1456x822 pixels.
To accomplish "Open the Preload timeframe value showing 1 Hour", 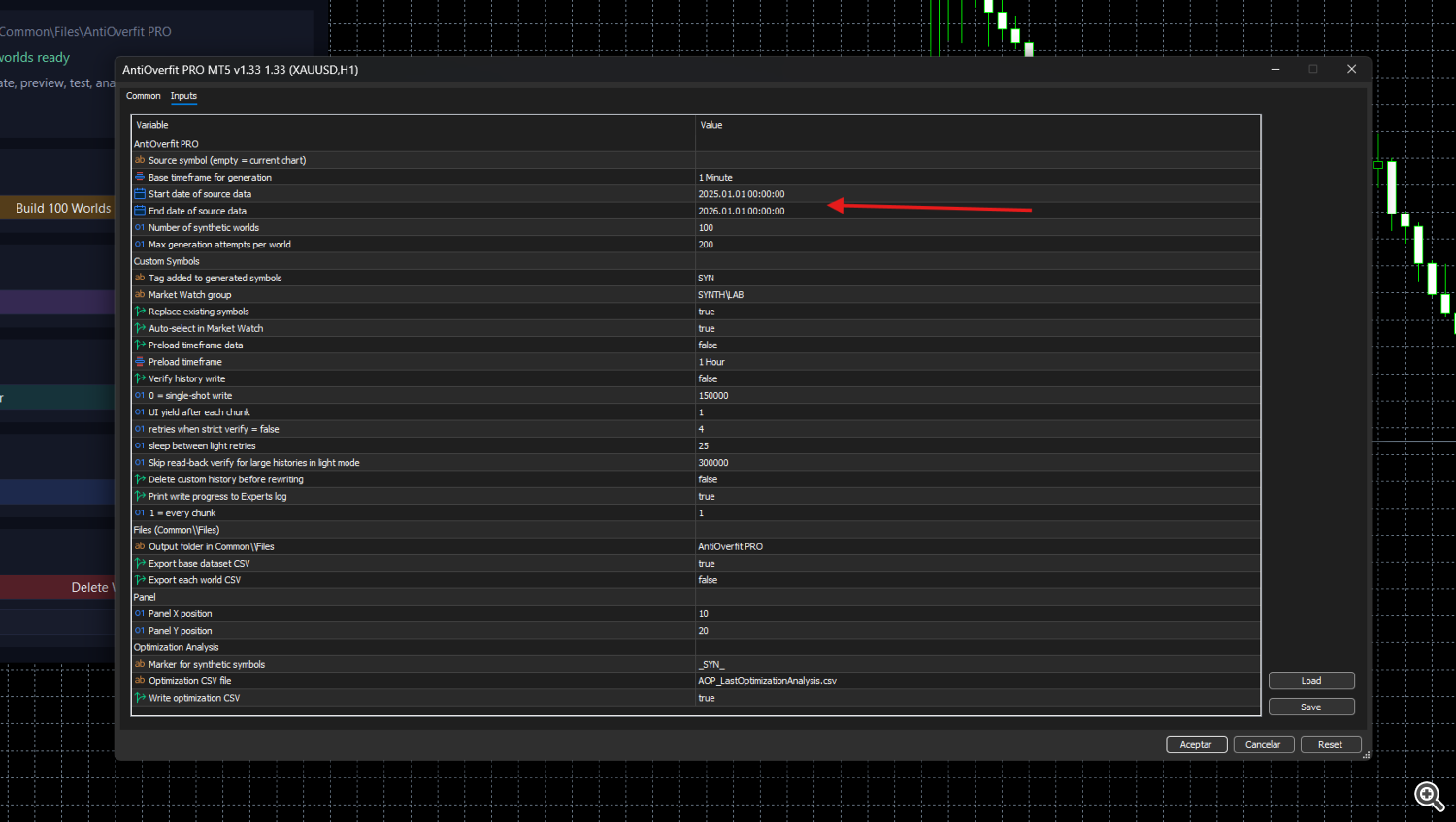I will click(712, 362).
